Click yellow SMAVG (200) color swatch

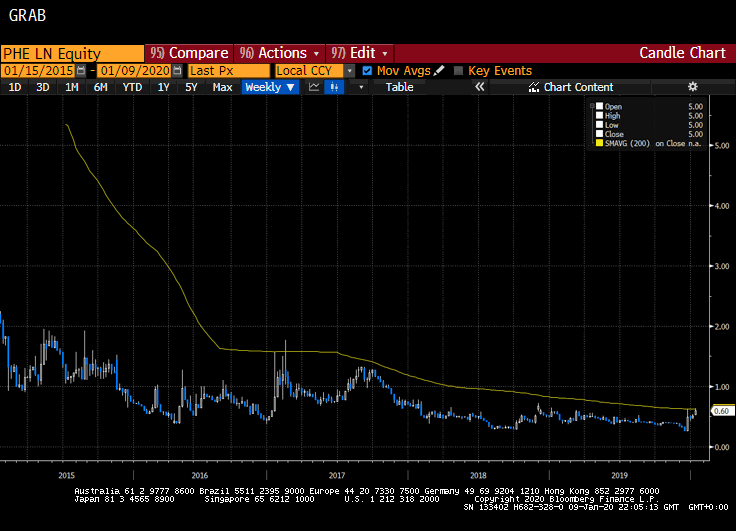click(x=599, y=143)
